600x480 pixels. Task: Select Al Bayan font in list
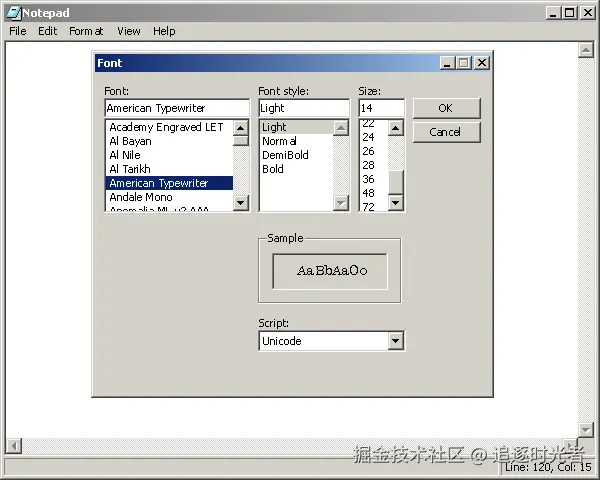click(169, 141)
